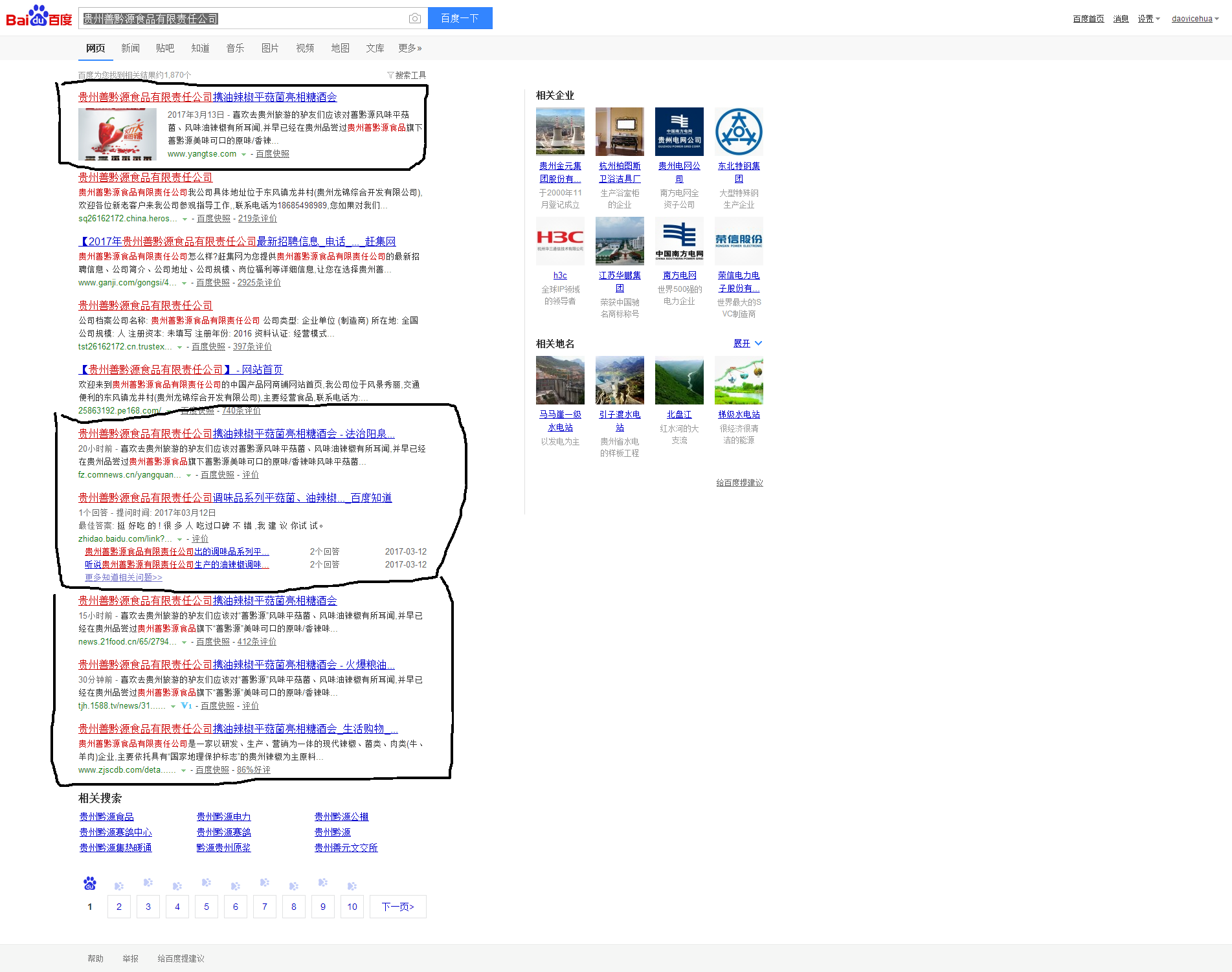The image size is (1232, 972).
Task: Open related search 贵州善元文交所
Action: click(x=346, y=848)
